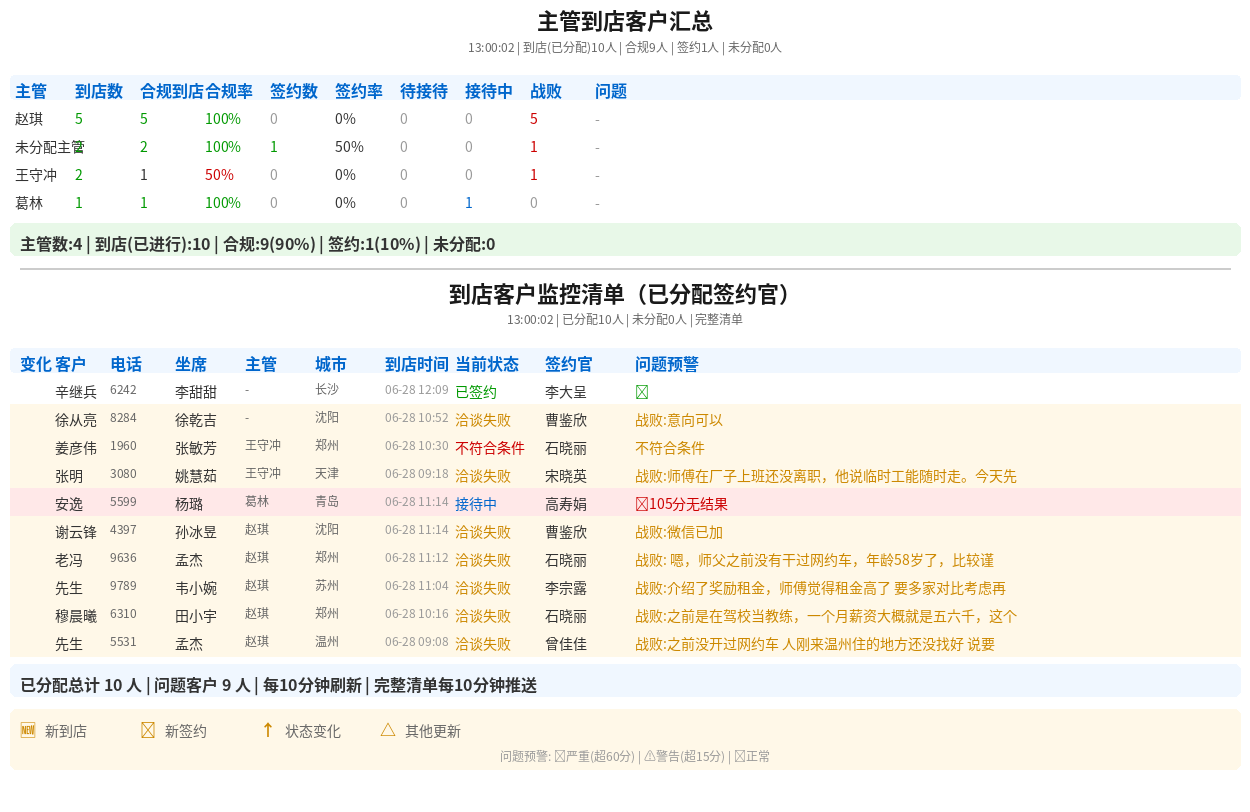Viewport: 1250px width, 812px height.
Task: Click signing officer 李大呈
Action: (x=566, y=392)
